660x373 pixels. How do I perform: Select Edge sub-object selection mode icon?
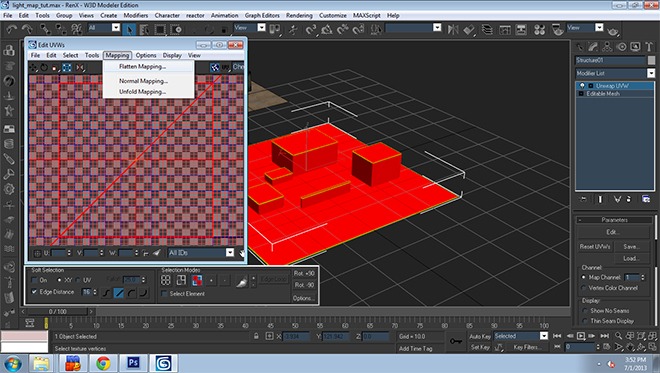(181, 280)
